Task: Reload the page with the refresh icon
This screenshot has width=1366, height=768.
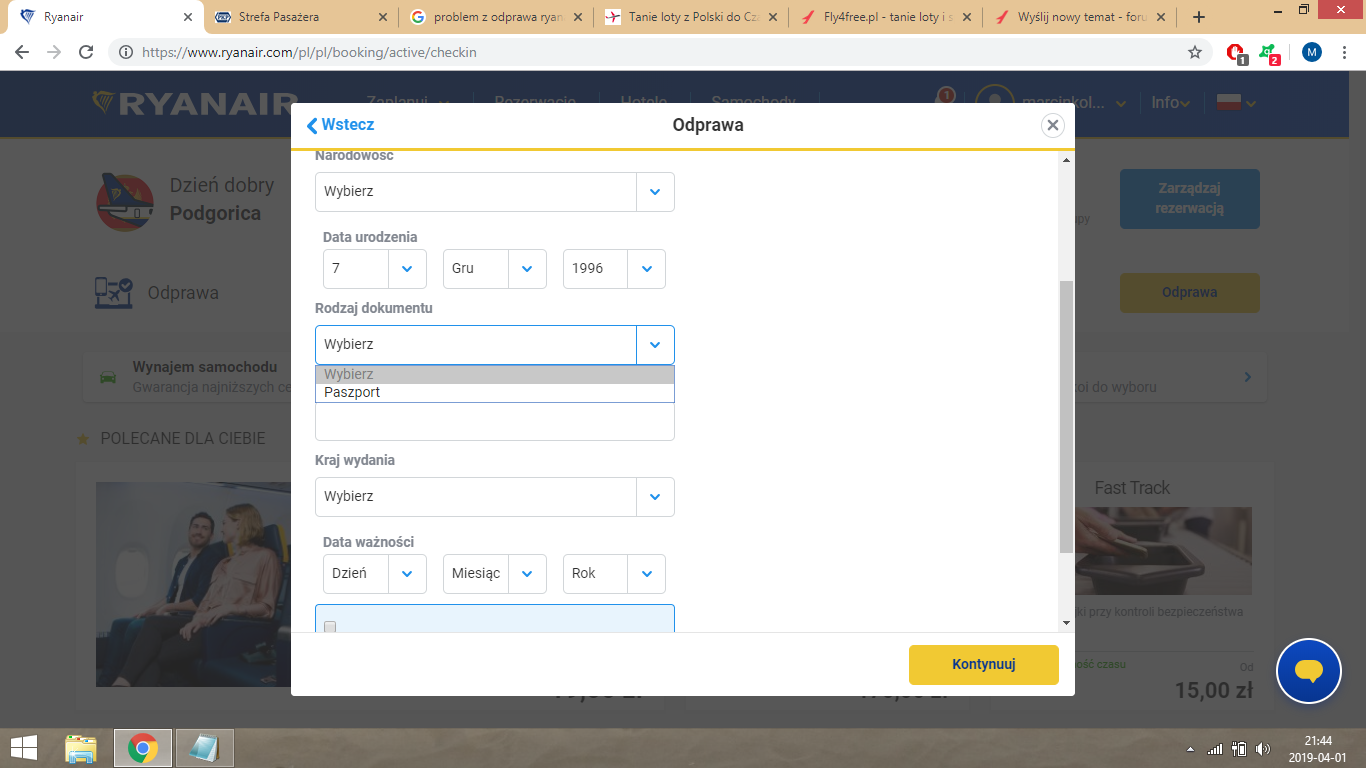Action: [86, 52]
